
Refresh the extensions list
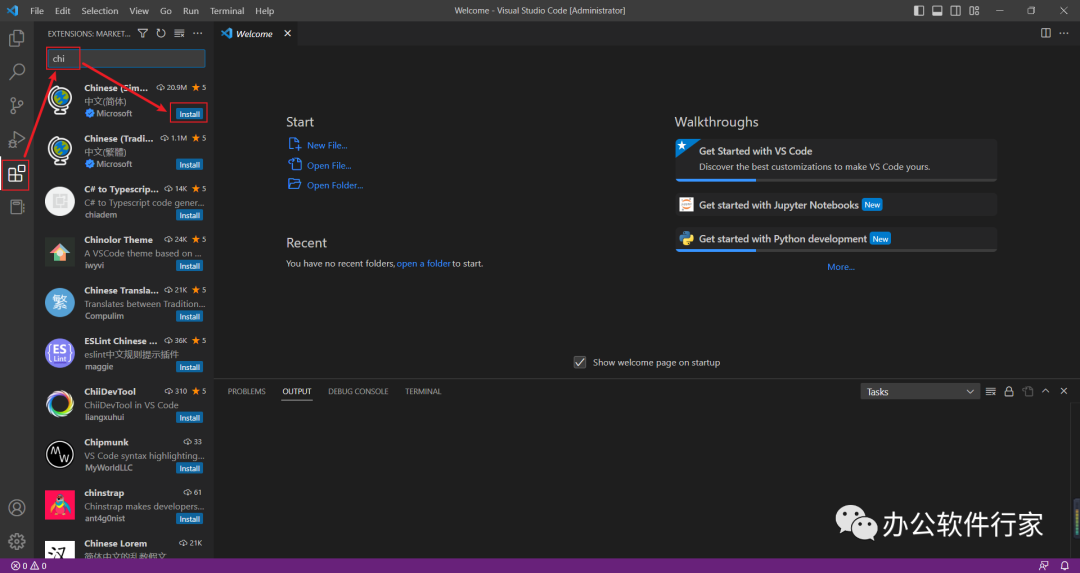(x=160, y=33)
